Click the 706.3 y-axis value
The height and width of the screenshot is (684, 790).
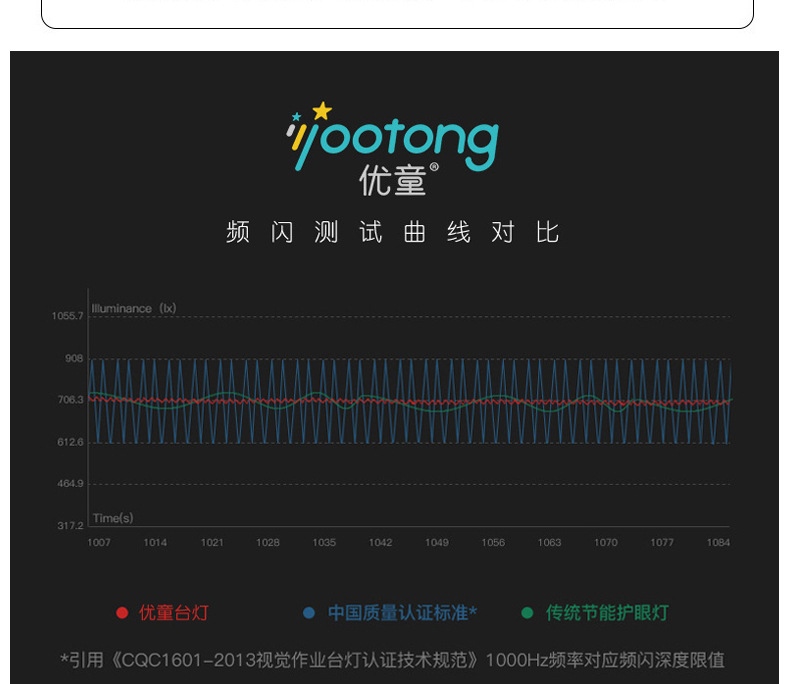[x=71, y=399]
